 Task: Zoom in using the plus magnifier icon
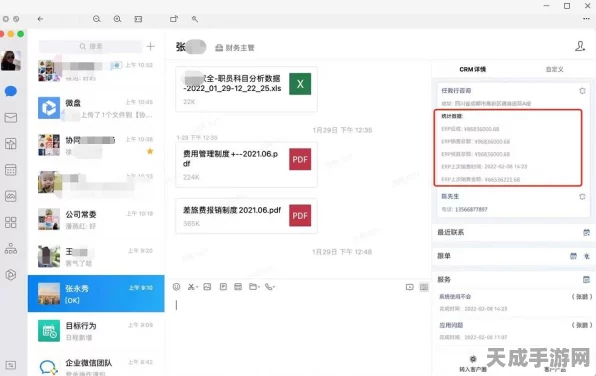point(117,19)
